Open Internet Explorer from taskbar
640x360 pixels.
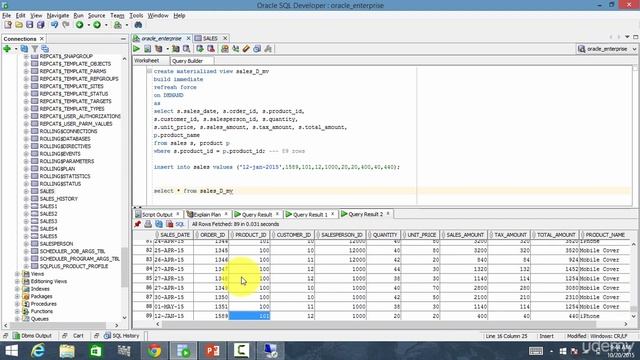point(38,351)
